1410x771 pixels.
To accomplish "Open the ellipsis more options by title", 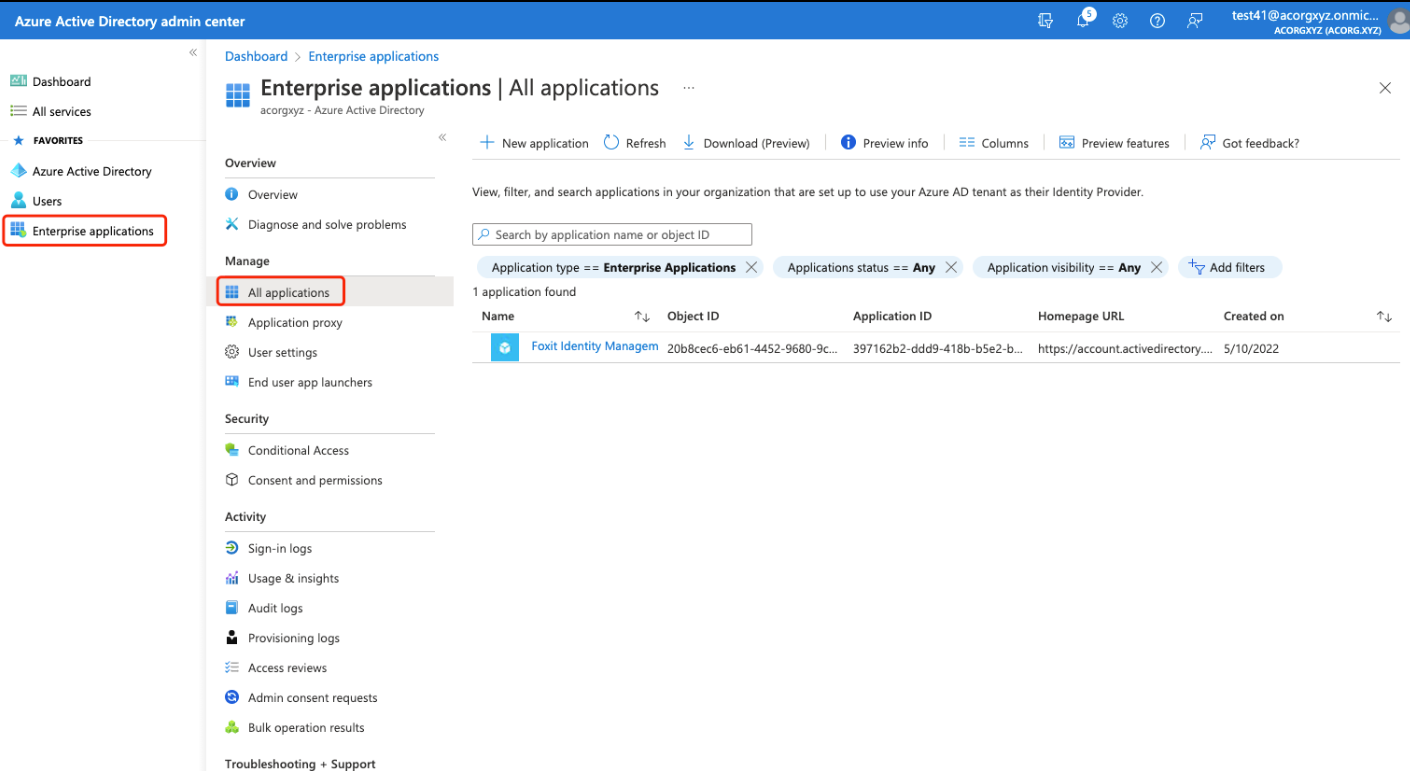I will coord(688,88).
